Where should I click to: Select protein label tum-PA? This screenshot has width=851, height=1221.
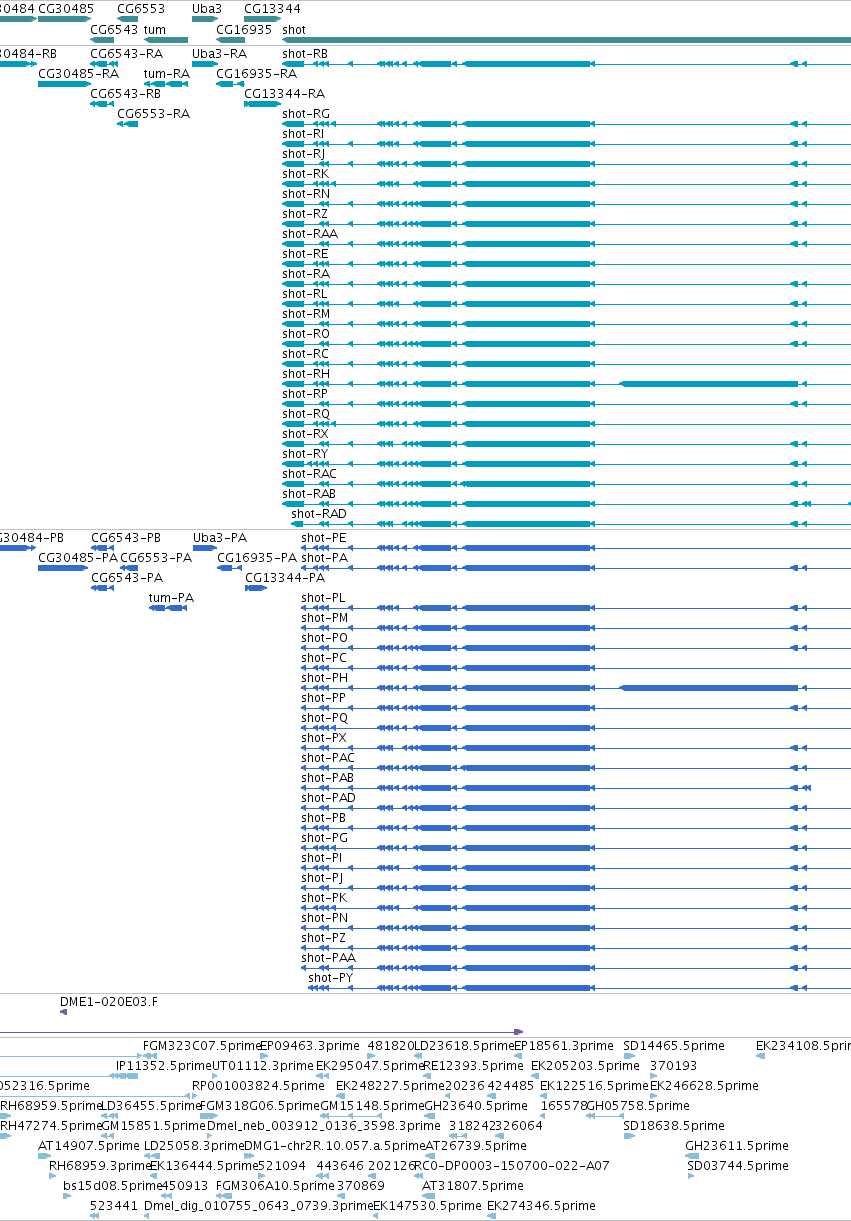(x=171, y=598)
